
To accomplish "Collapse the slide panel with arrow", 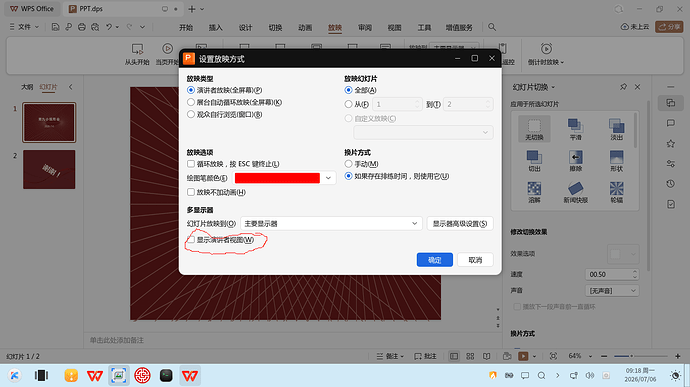I will point(70,87).
